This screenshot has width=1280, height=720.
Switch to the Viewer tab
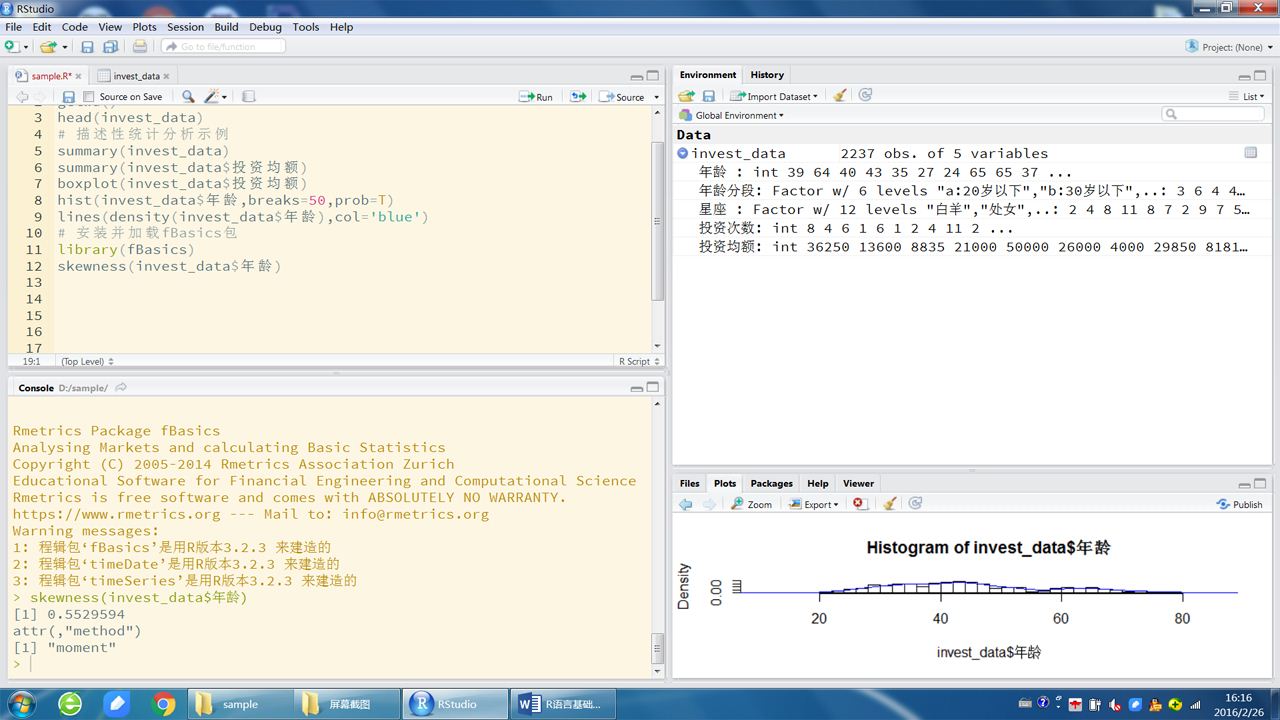[858, 483]
